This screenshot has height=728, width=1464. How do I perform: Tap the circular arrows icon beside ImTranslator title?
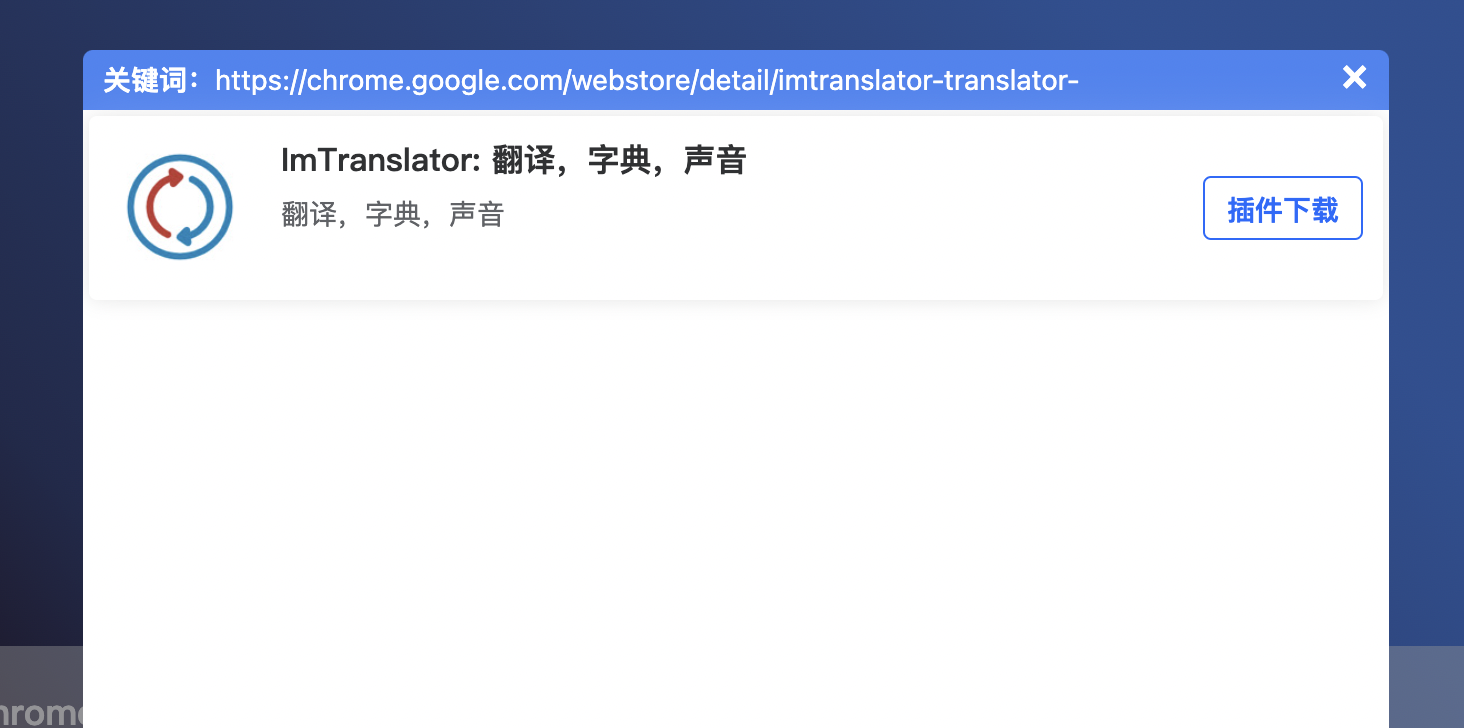[179, 206]
